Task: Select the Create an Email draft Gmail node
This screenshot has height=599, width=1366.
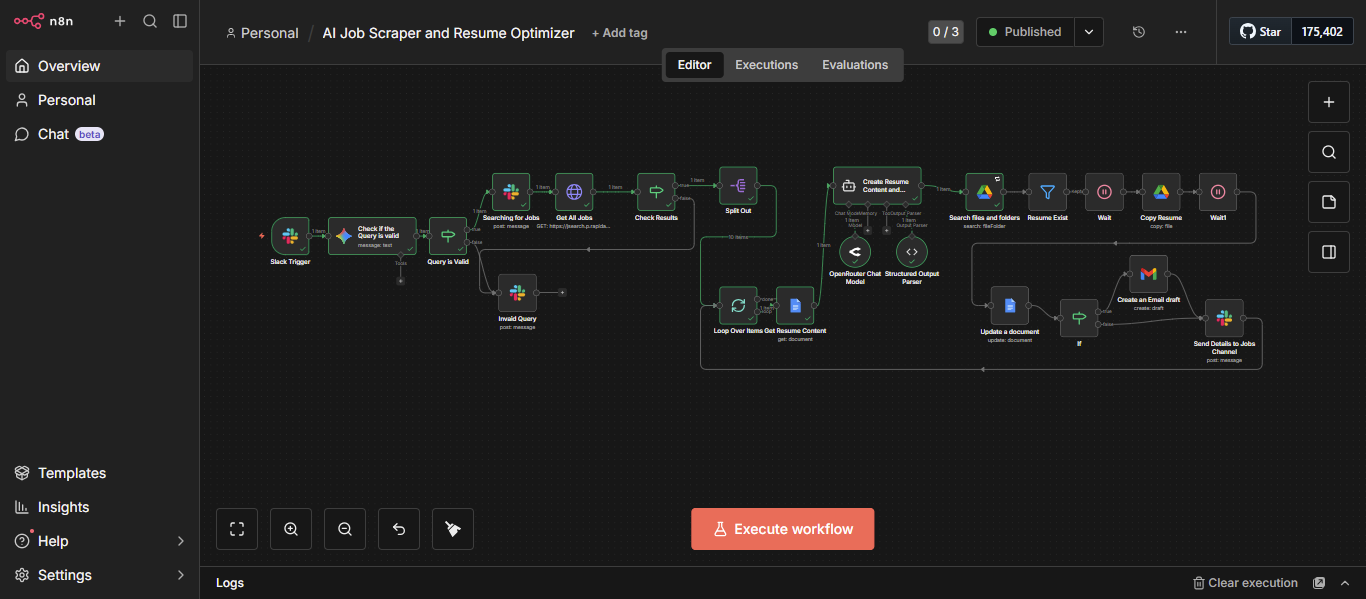Action: 1148,274
